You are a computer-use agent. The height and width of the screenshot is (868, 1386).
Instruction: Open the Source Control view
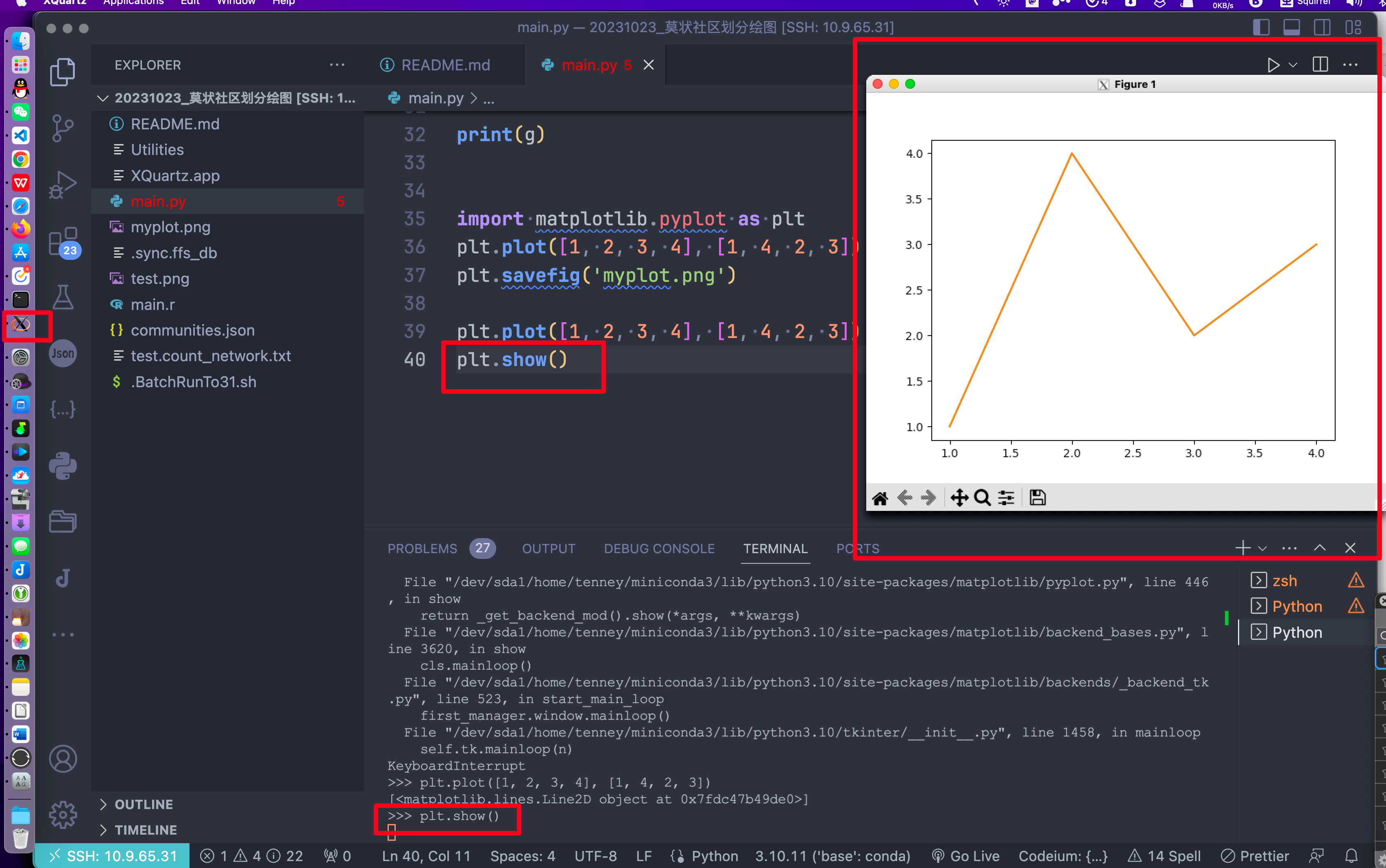63,127
